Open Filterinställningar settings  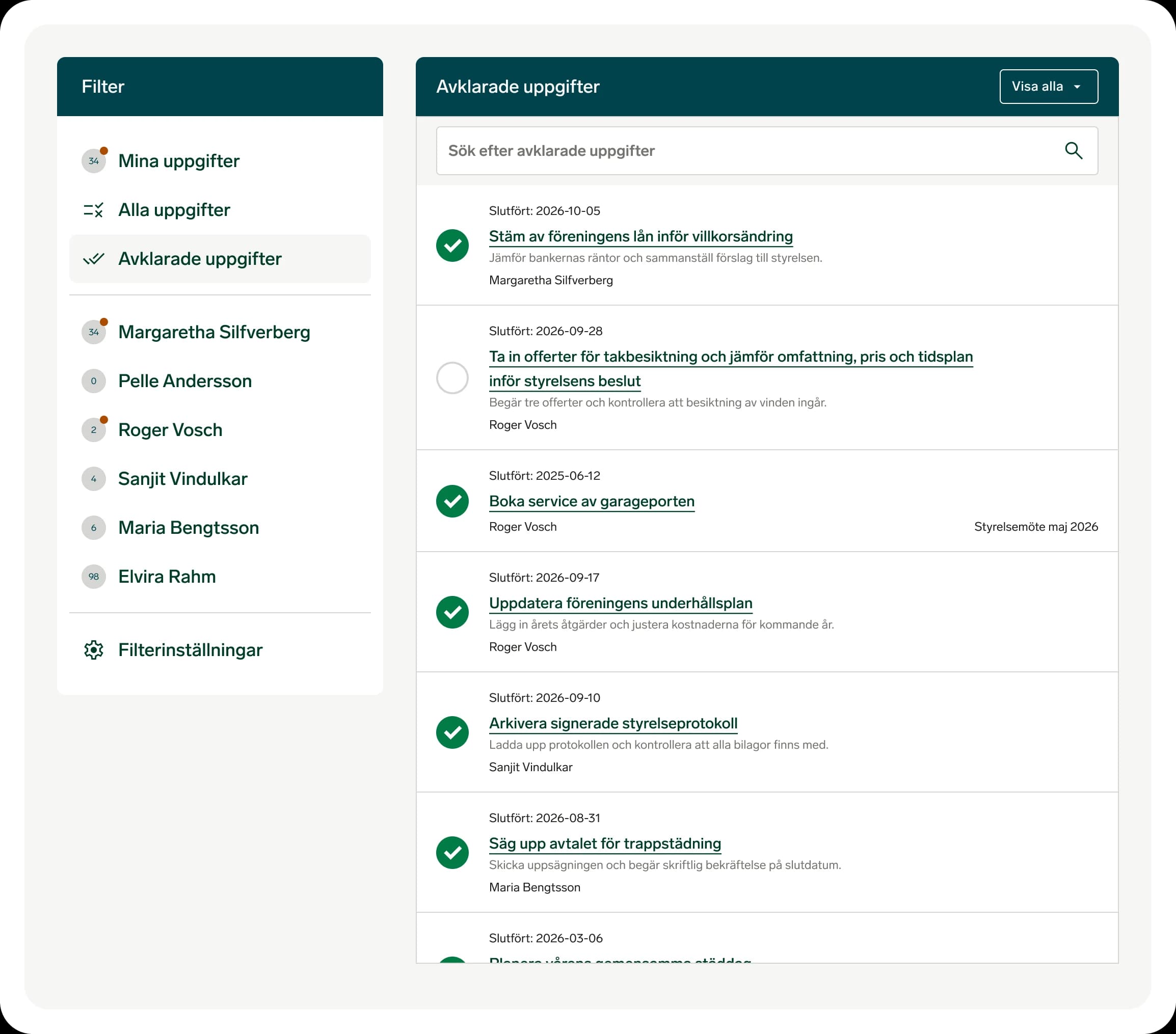pos(220,650)
